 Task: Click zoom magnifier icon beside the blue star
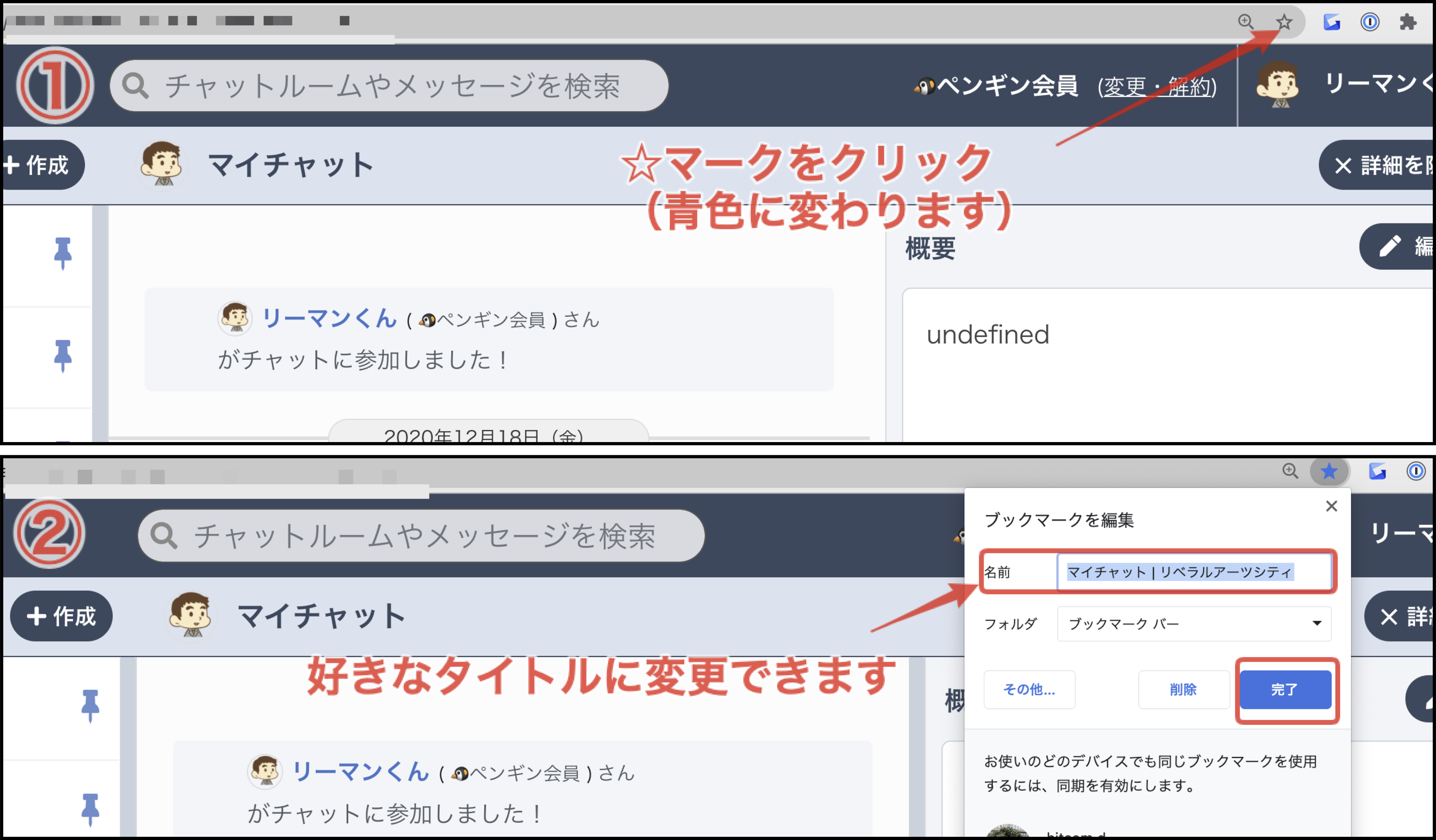[1290, 471]
